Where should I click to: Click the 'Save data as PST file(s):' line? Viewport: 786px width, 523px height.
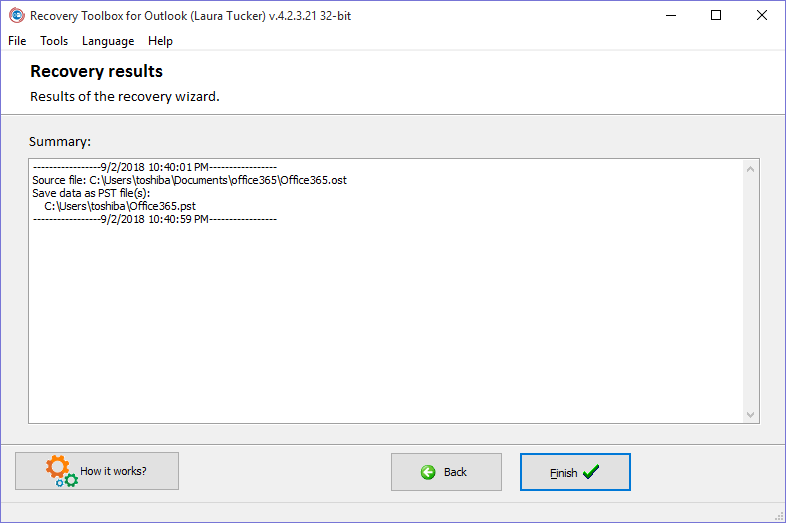91,193
